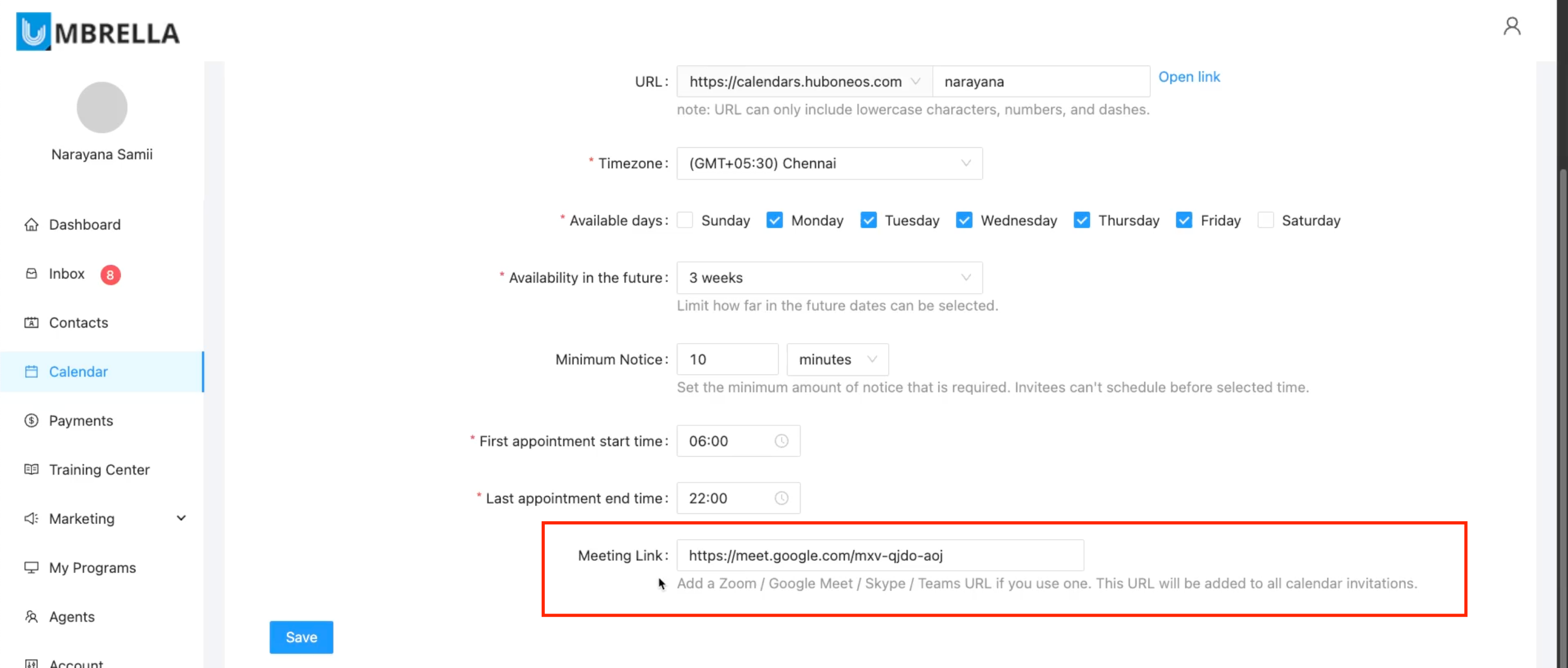The width and height of the screenshot is (1568, 668).
Task: Click the clock icon in First appointment start time
Action: coord(781,441)
